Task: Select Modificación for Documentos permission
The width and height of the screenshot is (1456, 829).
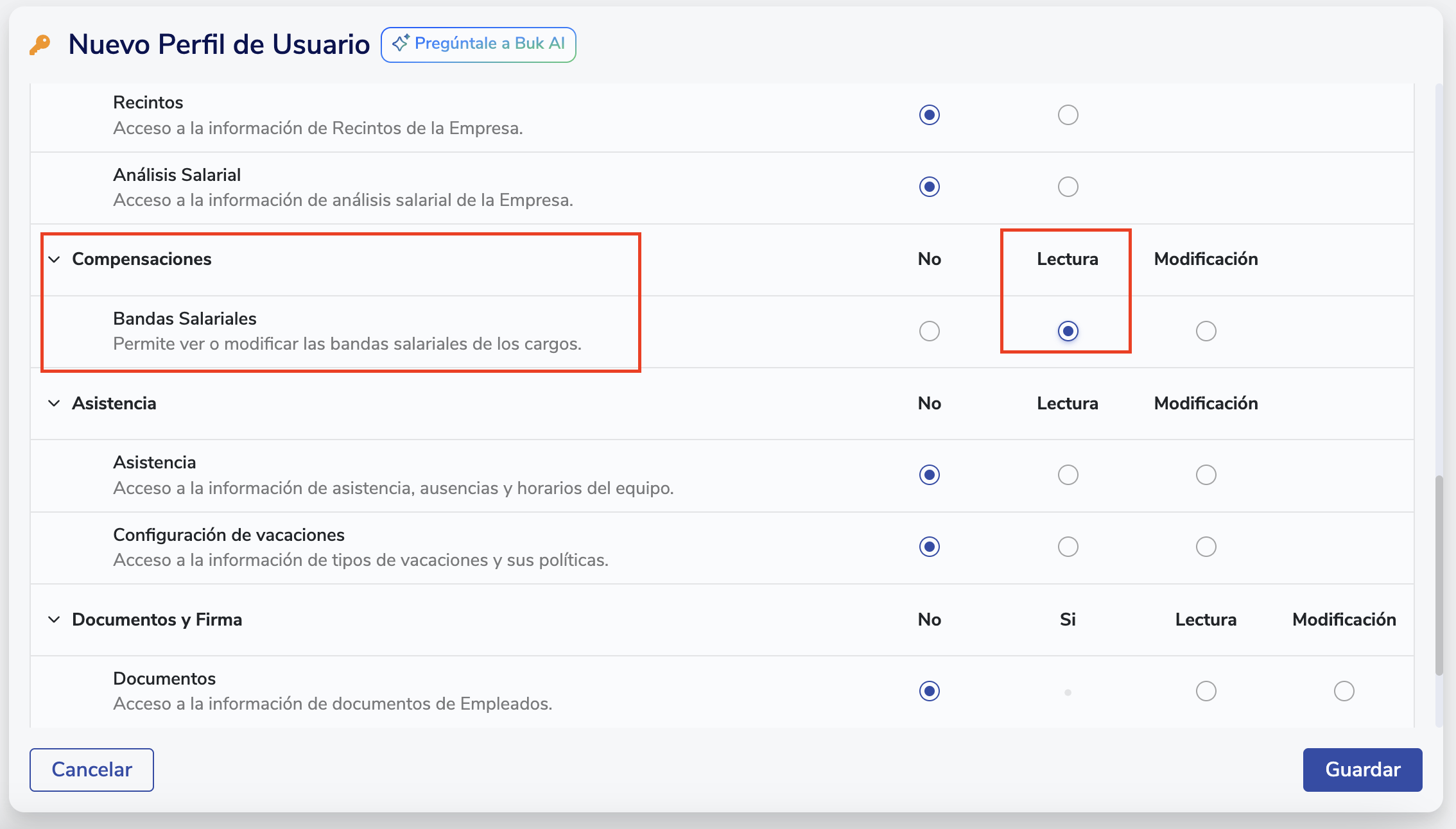Action: 1344,691
